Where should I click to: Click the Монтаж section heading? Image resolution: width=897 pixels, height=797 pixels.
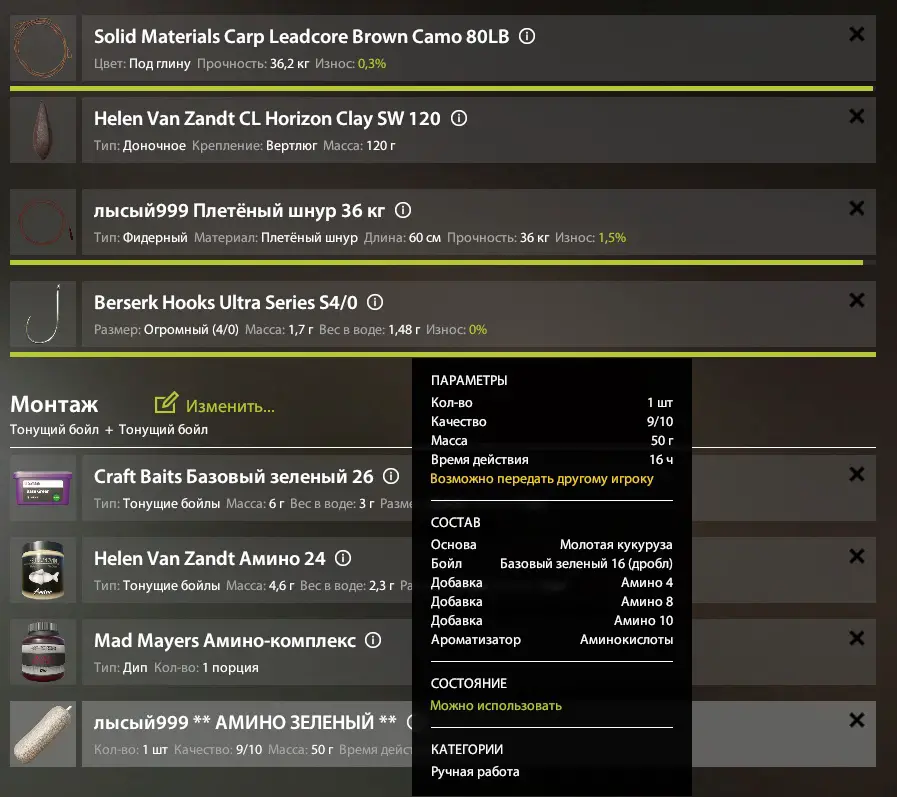pyautogui.click(x=54, y=405)
